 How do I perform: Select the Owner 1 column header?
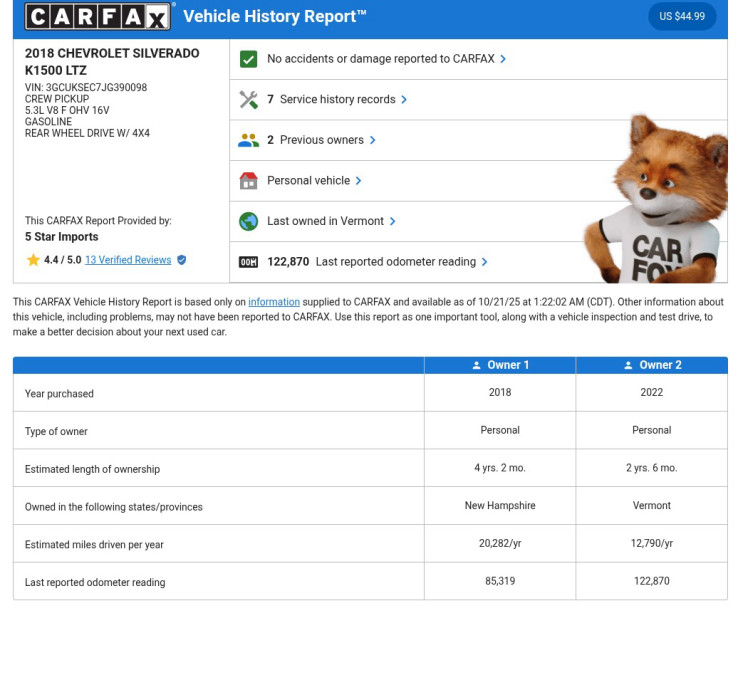[500, 365]
